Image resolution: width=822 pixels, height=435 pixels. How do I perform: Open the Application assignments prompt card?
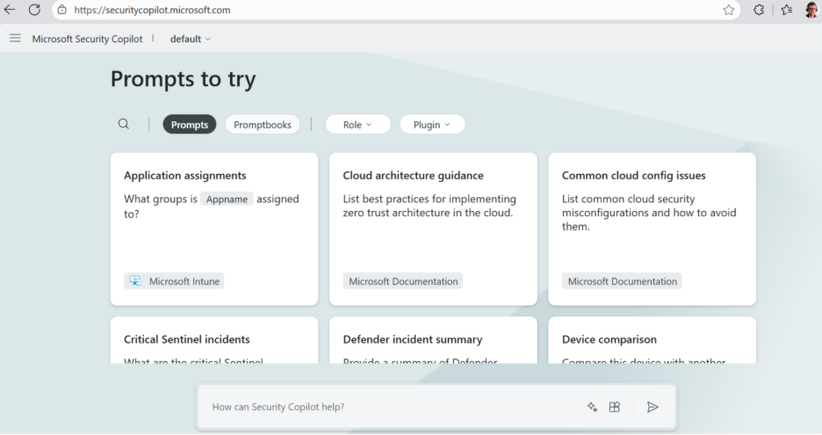click(x=214, y=229)
